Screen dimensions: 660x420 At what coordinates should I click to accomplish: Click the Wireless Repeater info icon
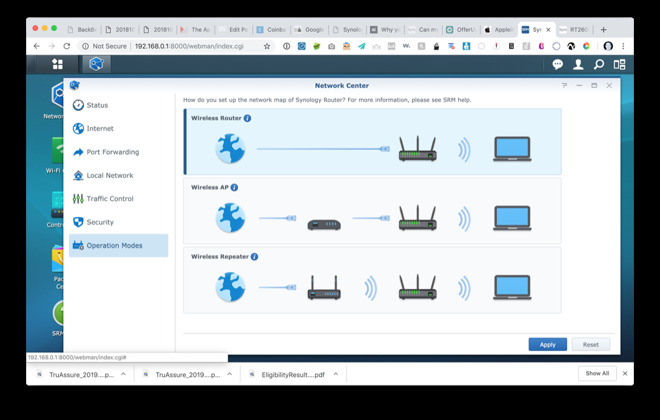click(254, 257)
